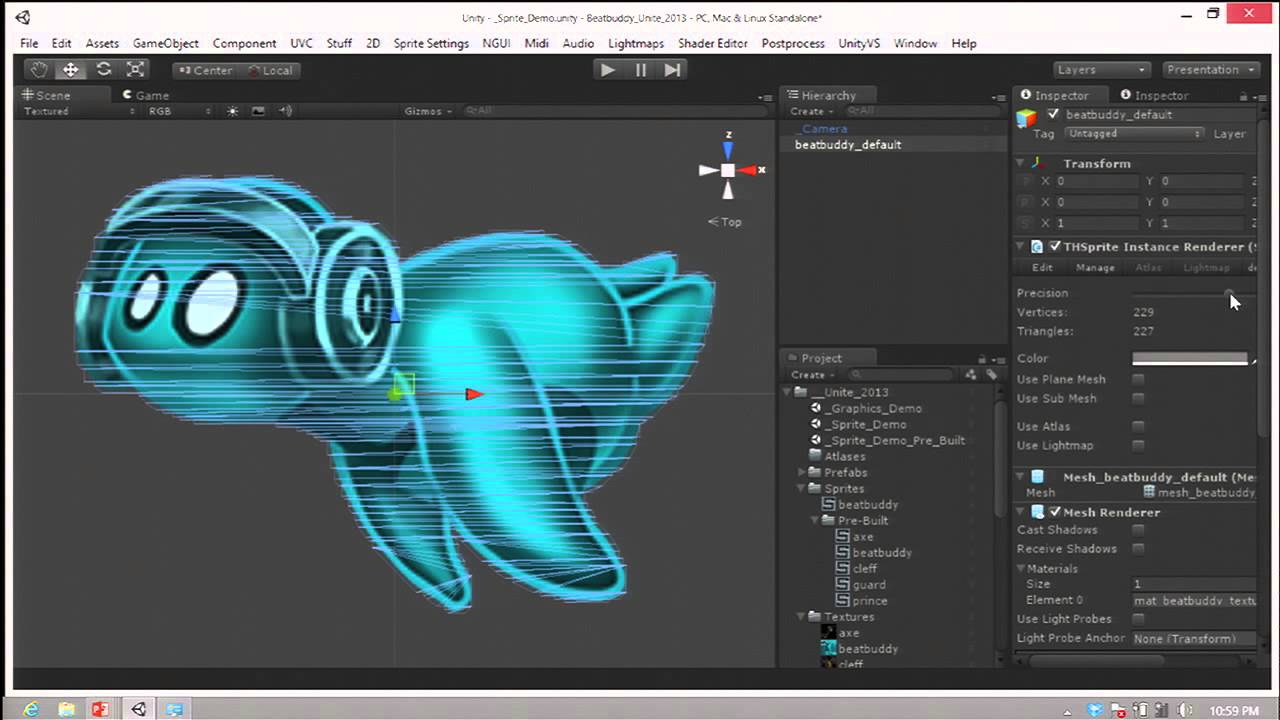Open Unity icon in Windows taskbar
The width and height of the screenshot is (1280, 720).
138,709
